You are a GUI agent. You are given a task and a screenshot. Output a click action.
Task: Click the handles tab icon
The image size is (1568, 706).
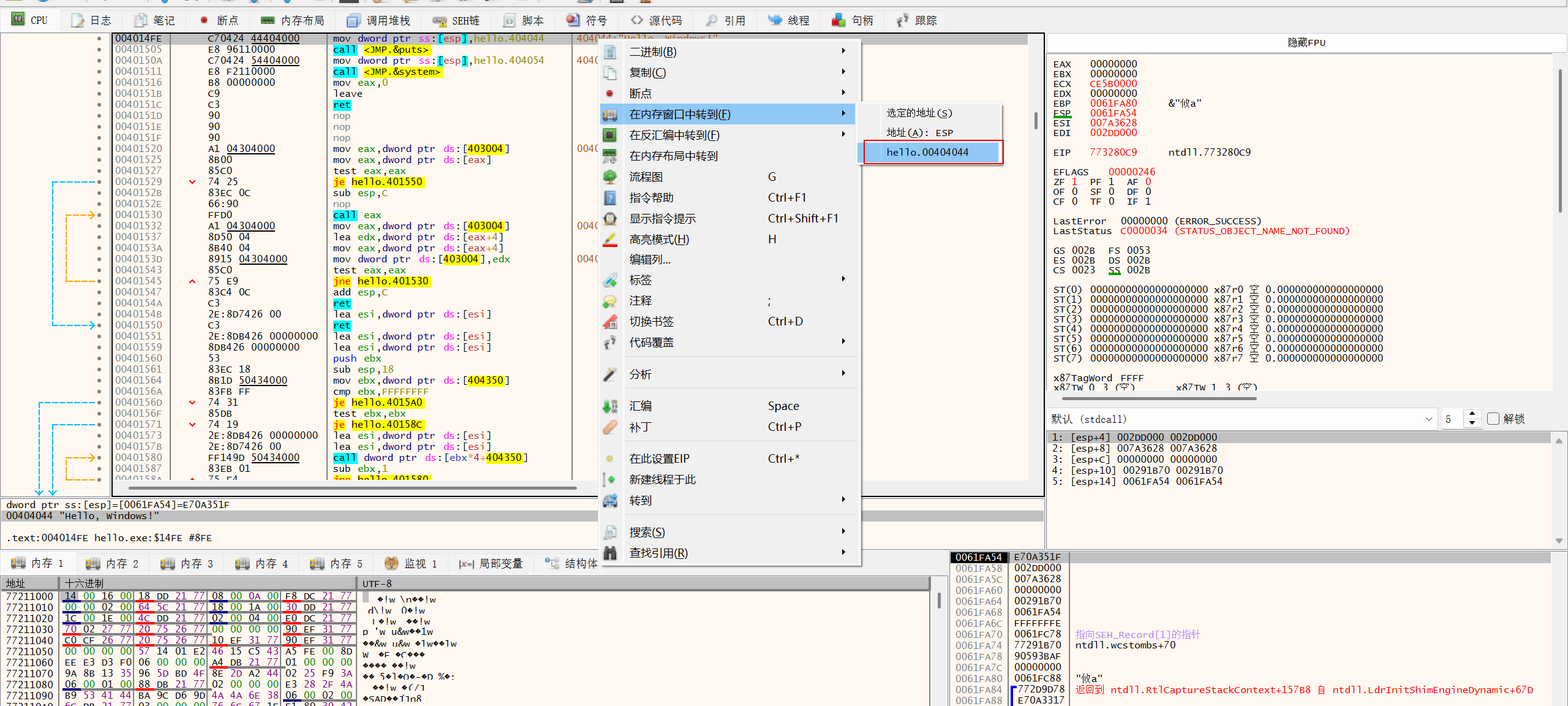838,20
